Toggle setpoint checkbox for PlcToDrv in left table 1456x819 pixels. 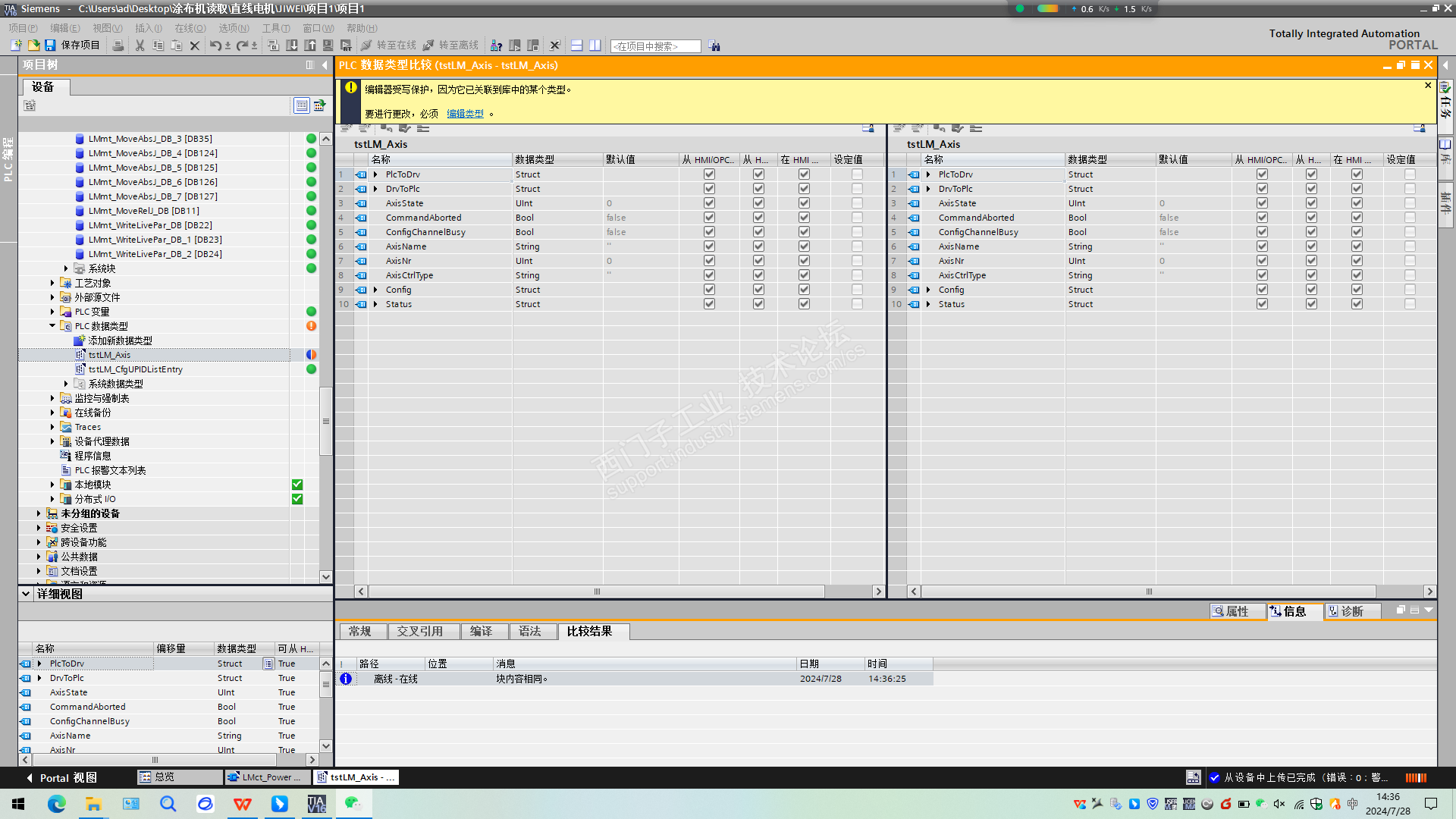tap(857, 174)
